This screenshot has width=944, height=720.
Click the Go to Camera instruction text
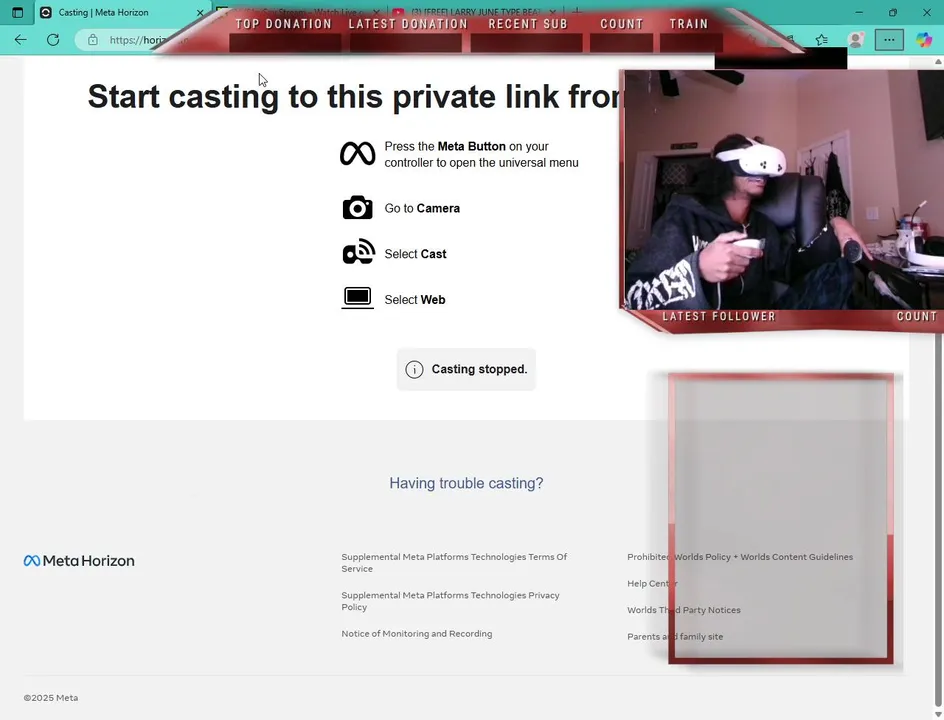(422, 208)
